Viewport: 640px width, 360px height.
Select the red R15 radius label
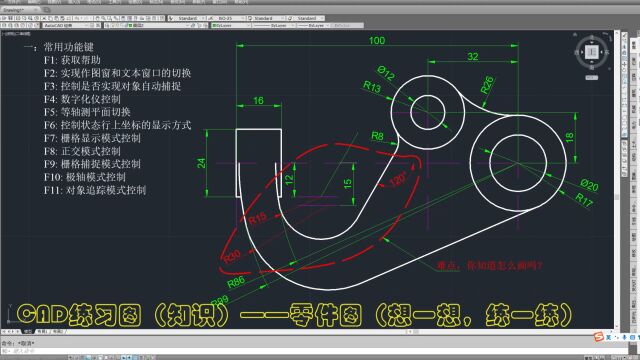(258, 218)
